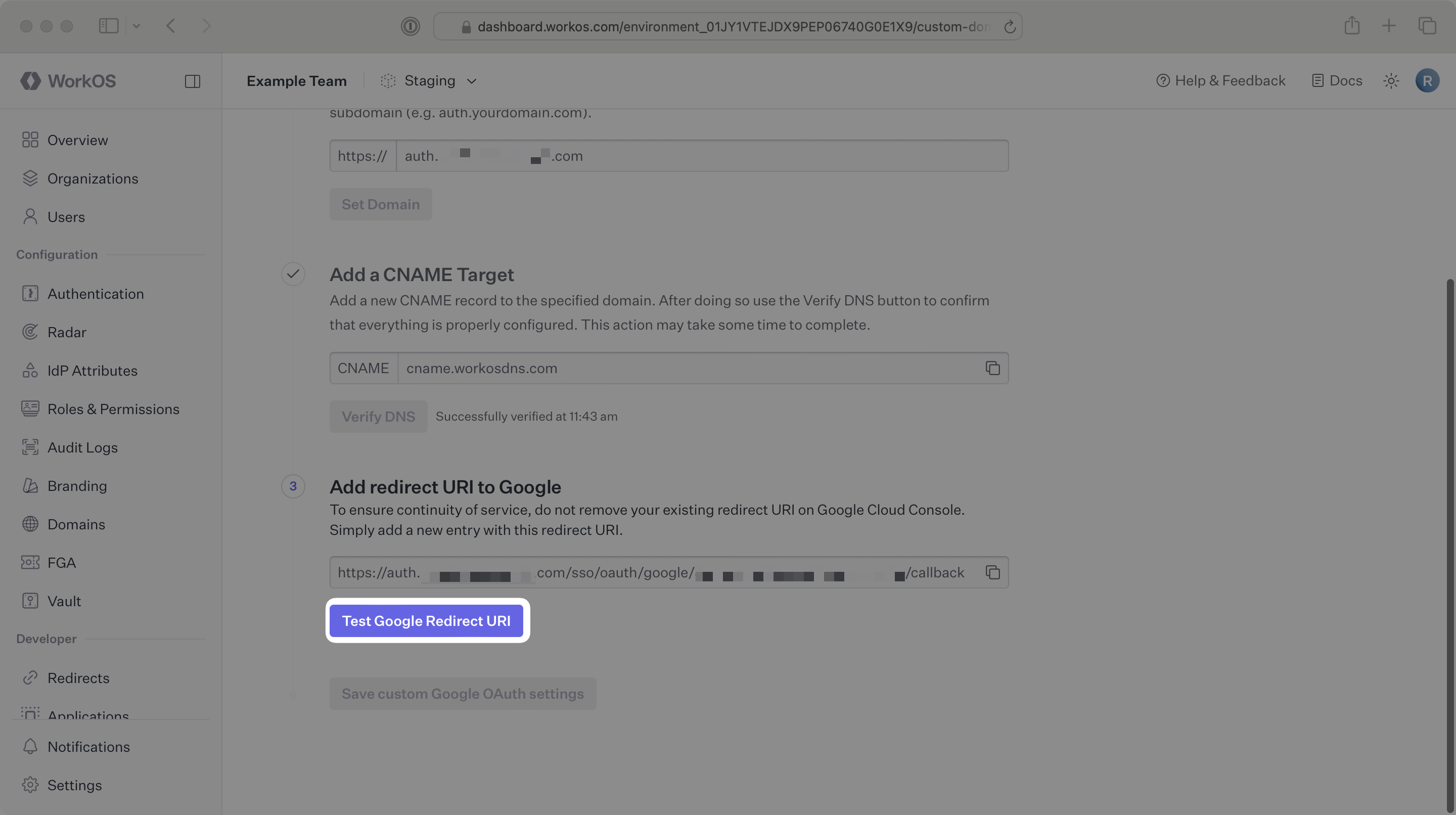Image resolution: width=1456 pixels, height=815 pixels.
Task: Toggle light/dark theme with the sun icon
Action: click(1391, 80)
